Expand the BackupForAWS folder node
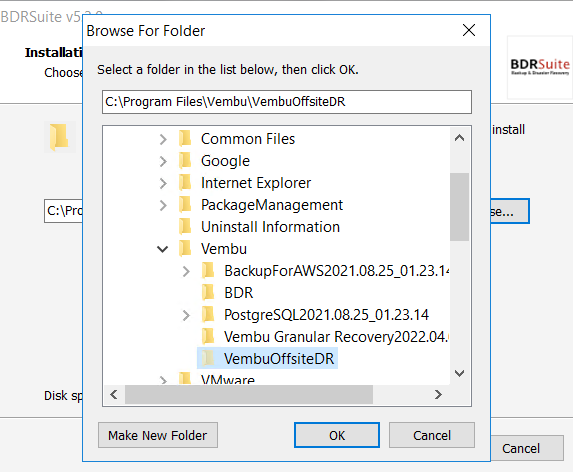The image size is (573, 472). point(186,271)
